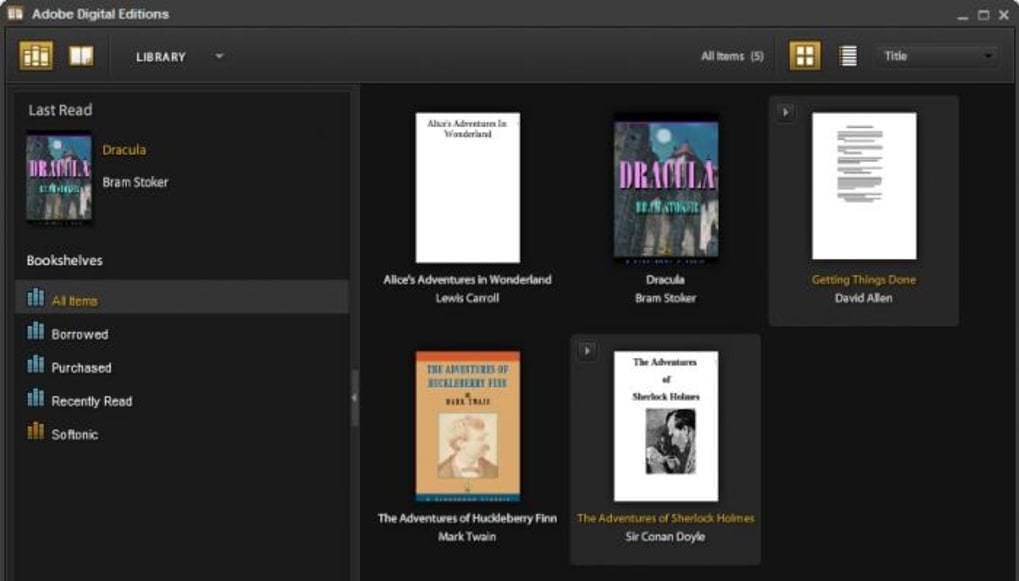
Task: Open Dracula cover in Last Read
Action: pos(59,178)
